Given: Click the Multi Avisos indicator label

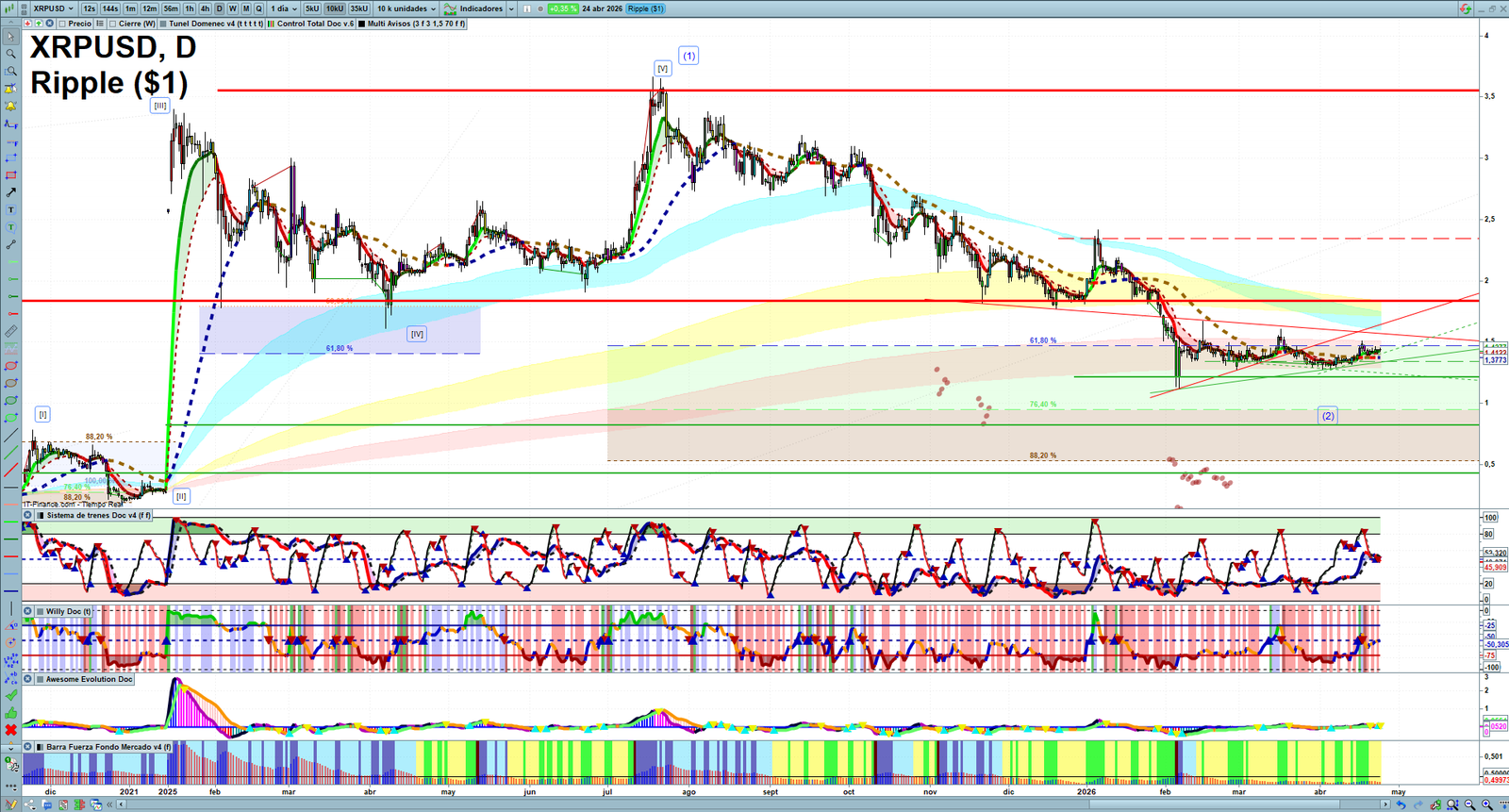Looking at the screenshot, I should point(416,24).
